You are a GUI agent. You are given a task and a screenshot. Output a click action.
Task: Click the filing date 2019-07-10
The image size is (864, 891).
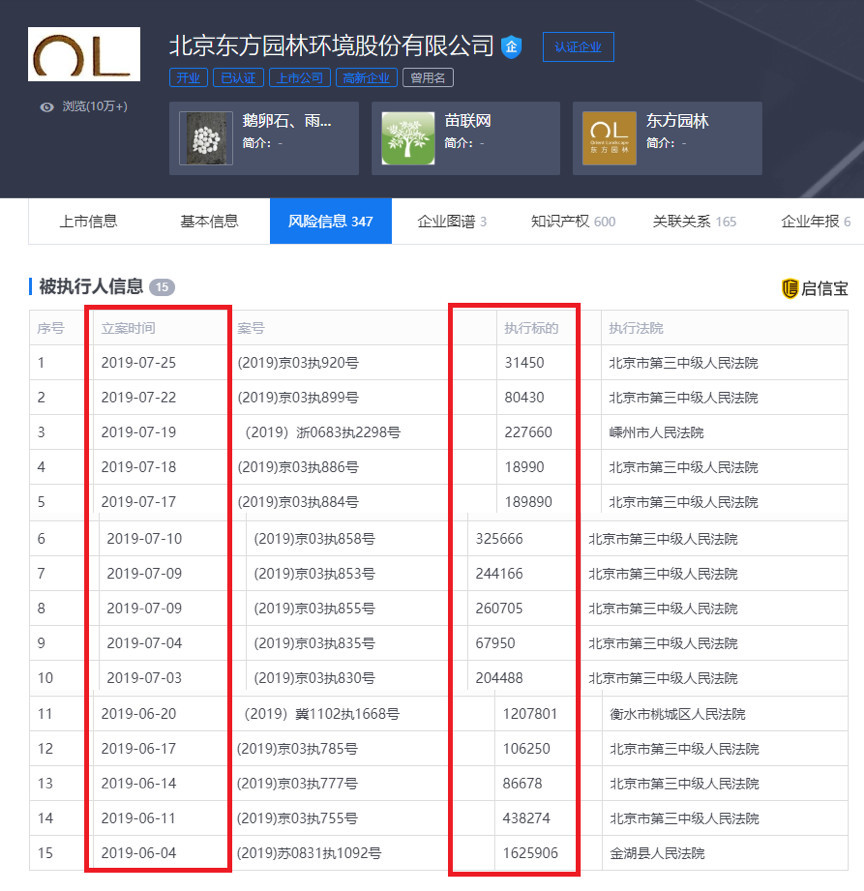[x=144, y=539]
